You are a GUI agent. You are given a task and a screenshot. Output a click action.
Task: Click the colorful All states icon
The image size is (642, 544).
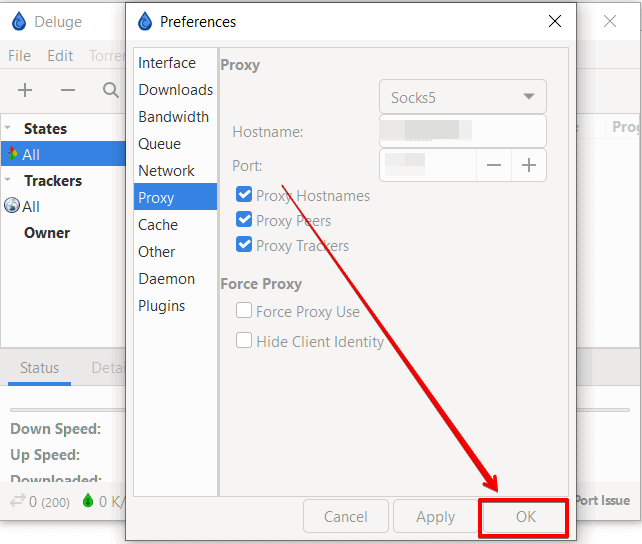12,154
